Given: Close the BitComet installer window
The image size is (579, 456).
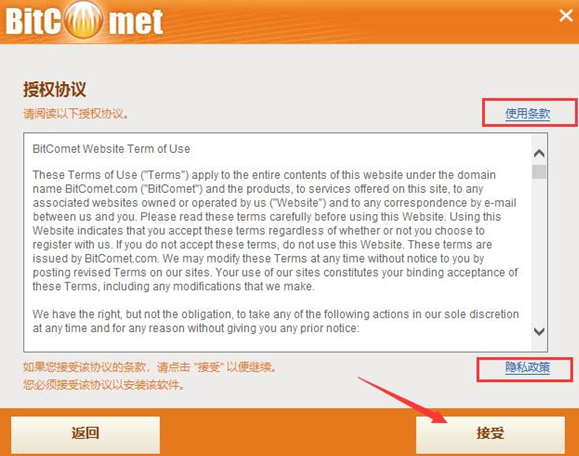Looking at the screenshot, I should point(566,16).
